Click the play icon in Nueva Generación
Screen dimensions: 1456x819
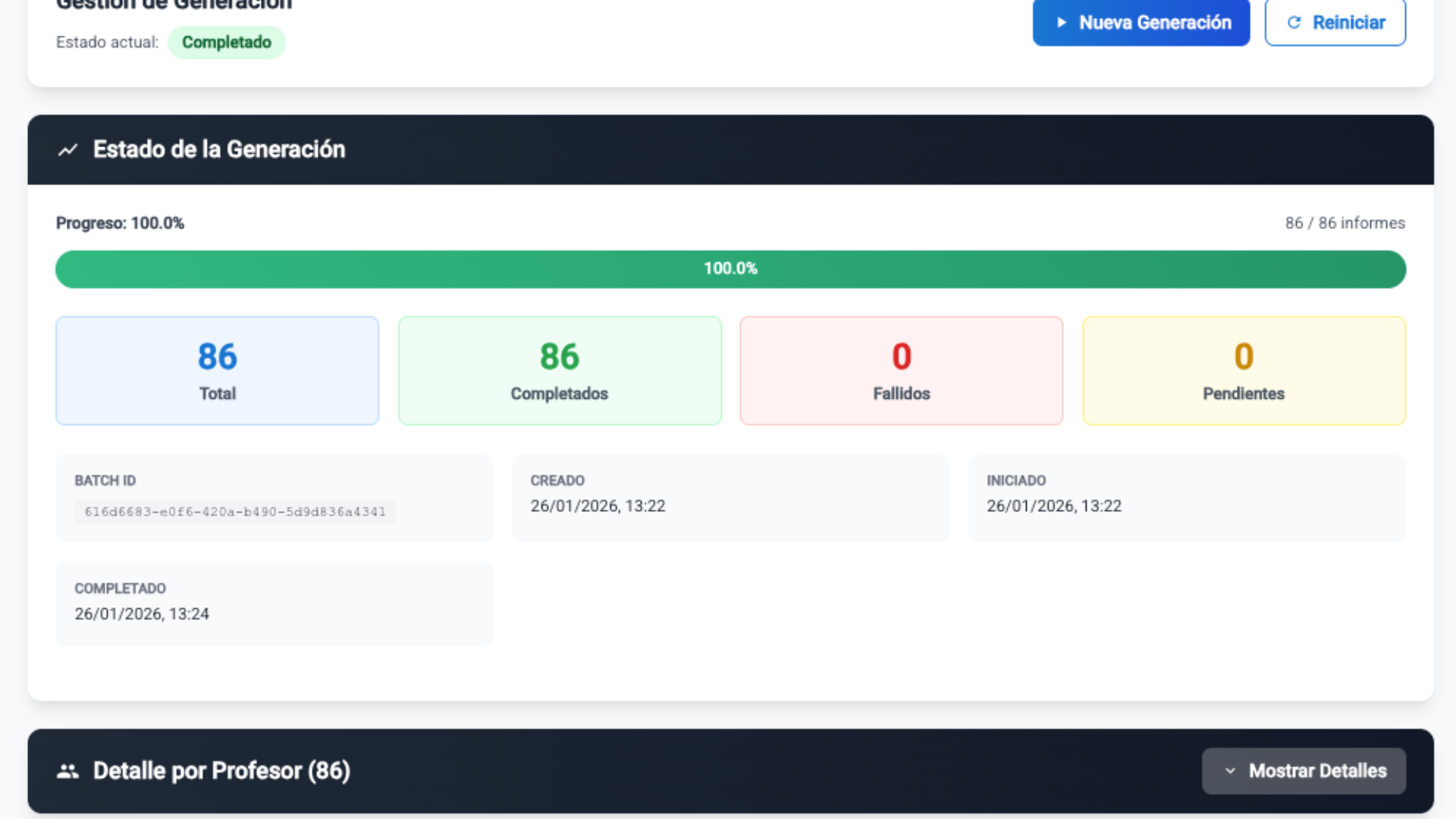click(x=1062, y=23)
